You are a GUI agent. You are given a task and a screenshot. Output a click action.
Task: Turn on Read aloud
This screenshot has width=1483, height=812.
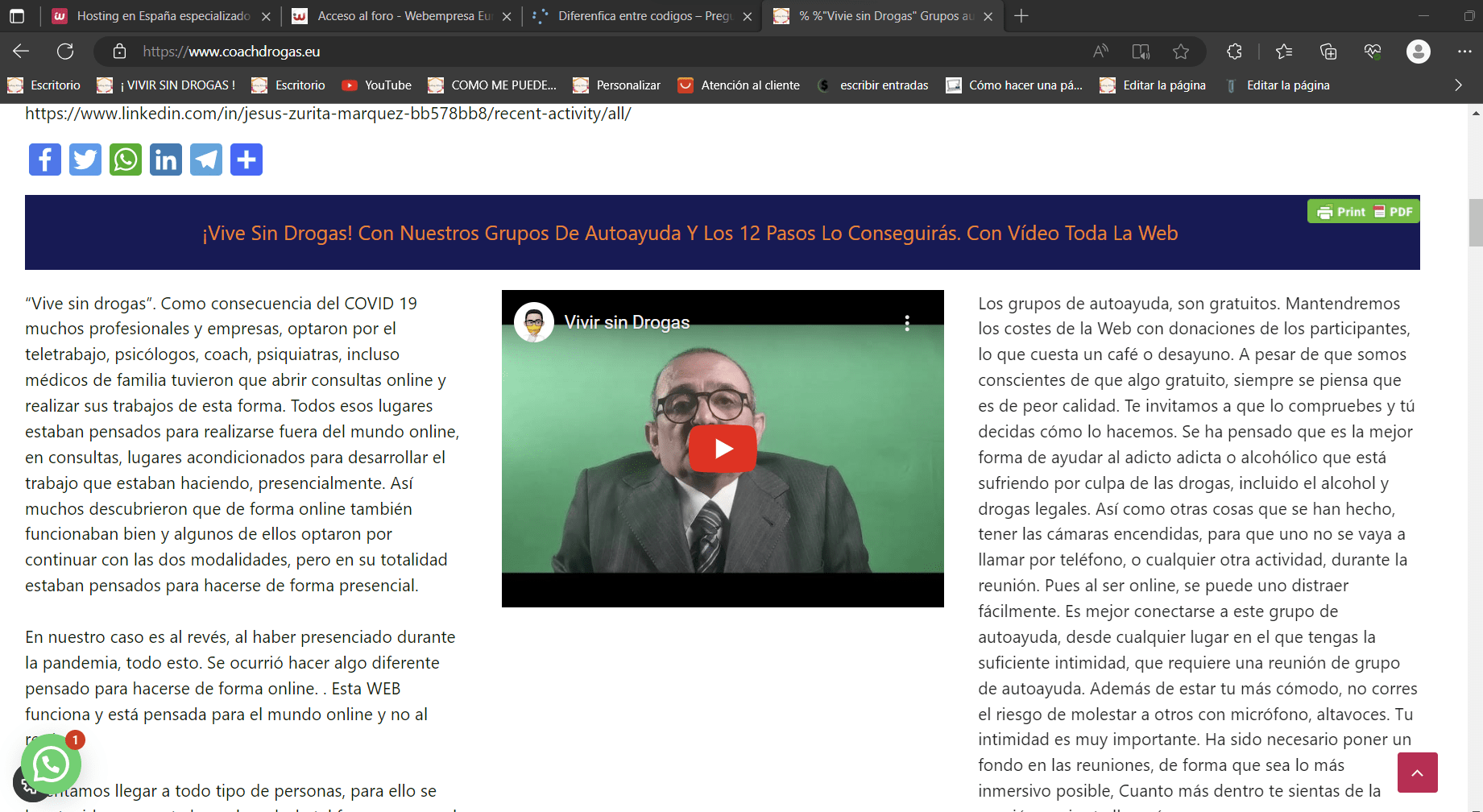click(1100, 52)
